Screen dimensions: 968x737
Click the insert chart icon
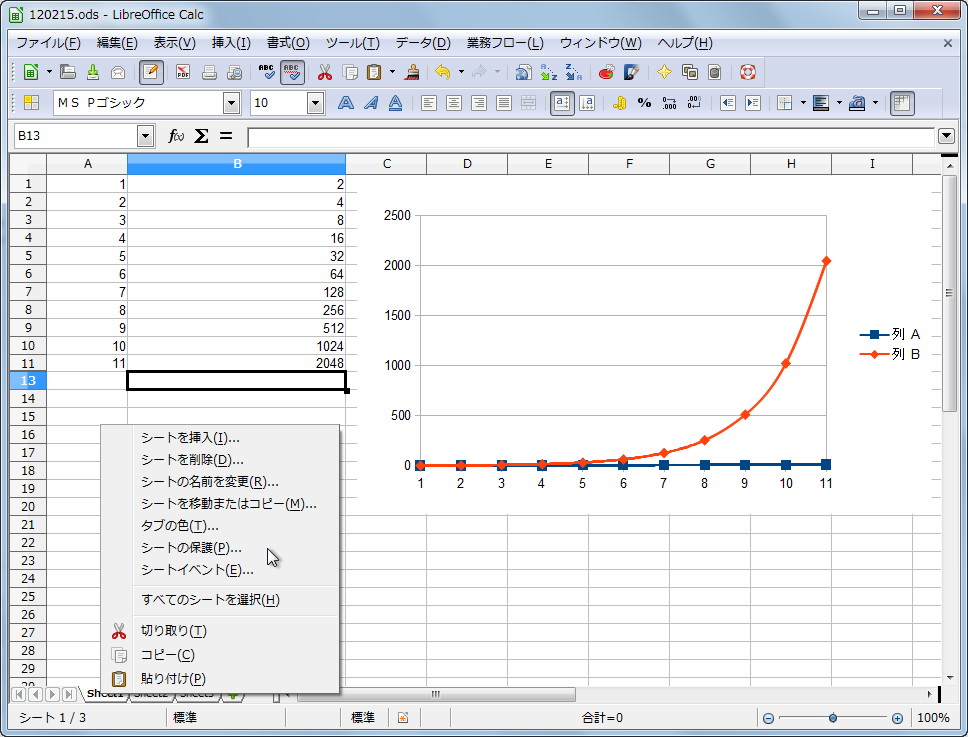[x=606, y=72]
